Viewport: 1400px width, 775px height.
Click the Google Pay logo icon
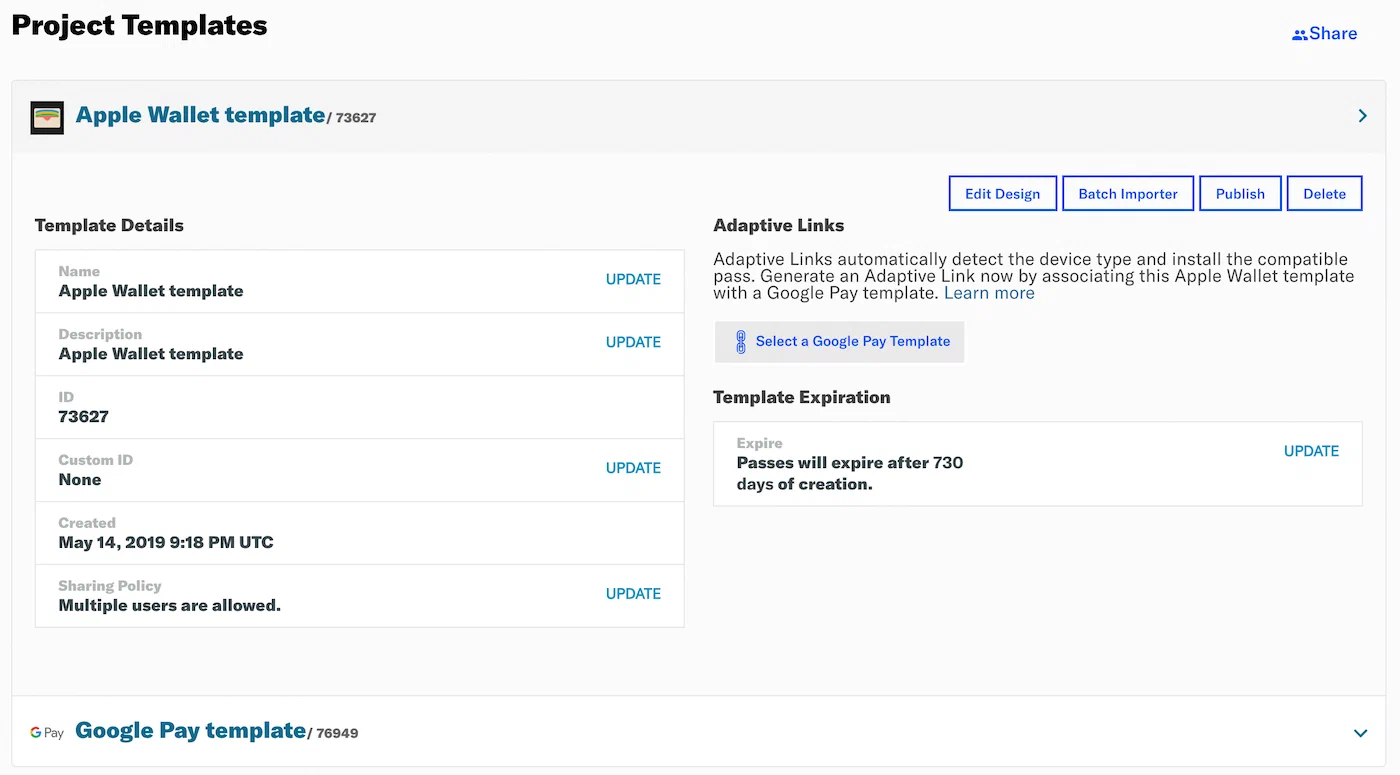tap(46, 731)
